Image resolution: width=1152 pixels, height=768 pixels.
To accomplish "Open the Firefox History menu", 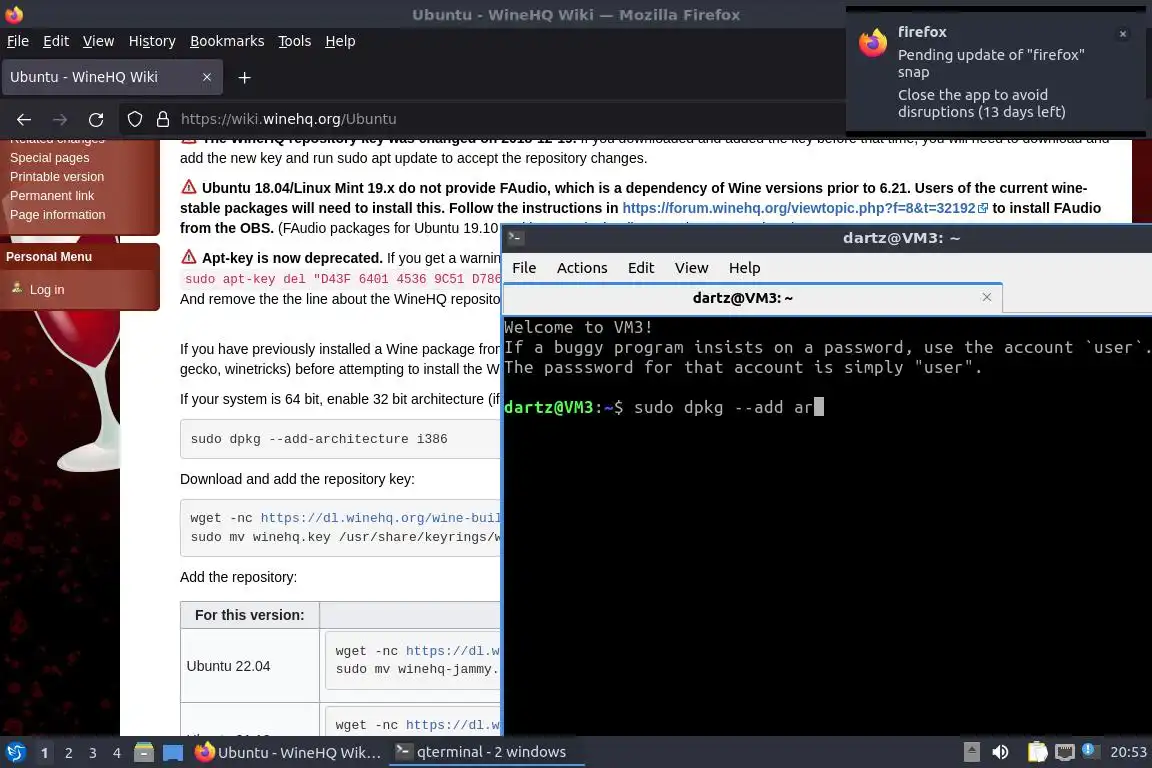I will tap(152, 41).
